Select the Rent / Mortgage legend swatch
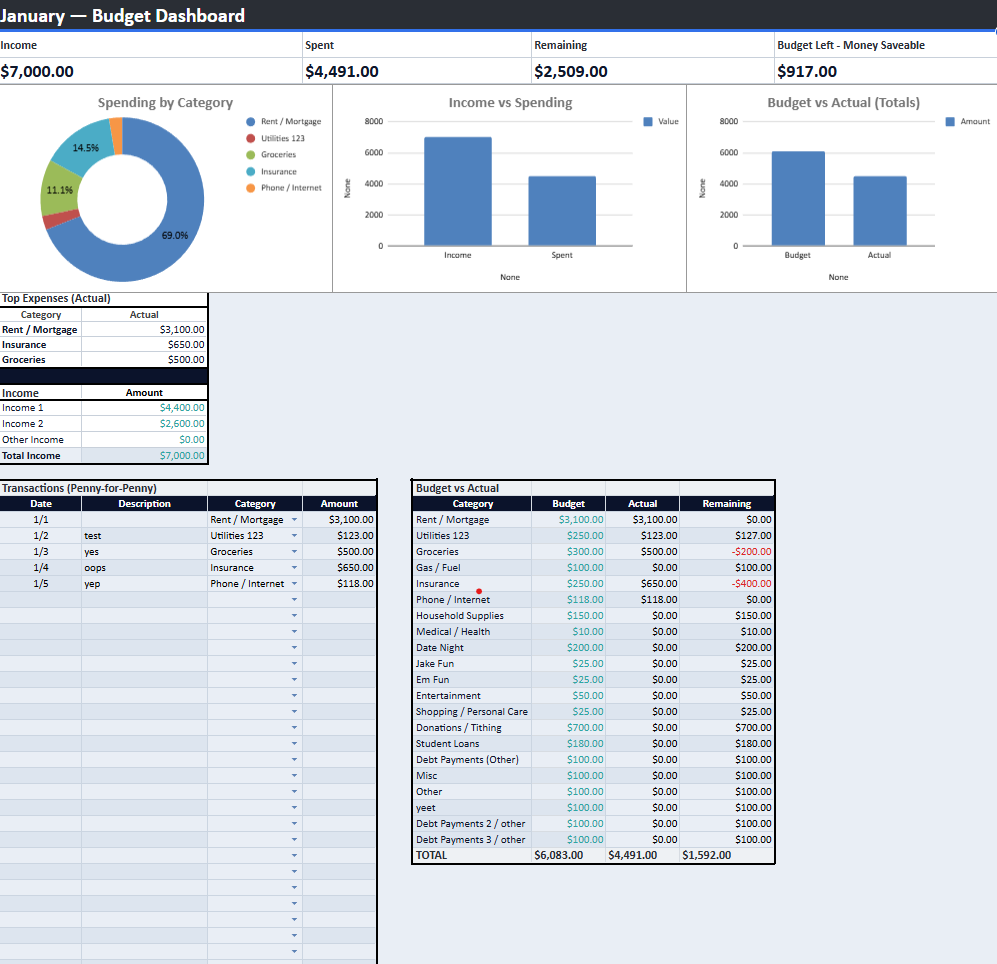Image resolution: width=997 pixels, height=964 pixels. [x=251, y=121]
